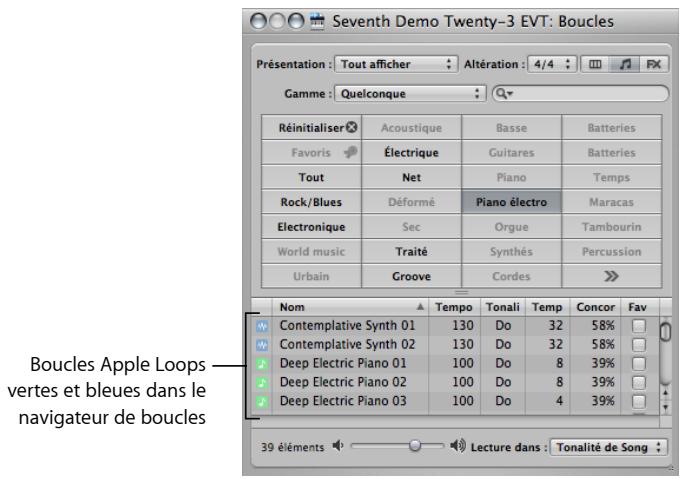
Task: Select the Electronique category
Action: coord(312,227)
